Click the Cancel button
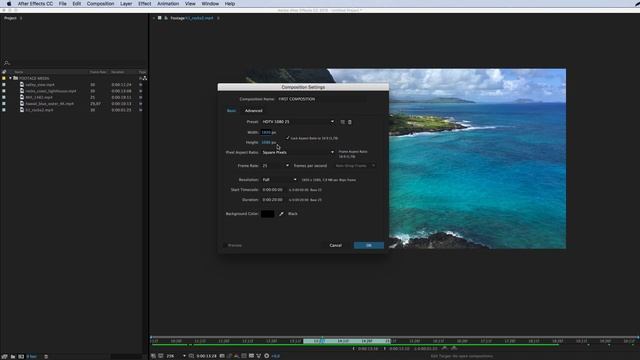 click(336, 245)
